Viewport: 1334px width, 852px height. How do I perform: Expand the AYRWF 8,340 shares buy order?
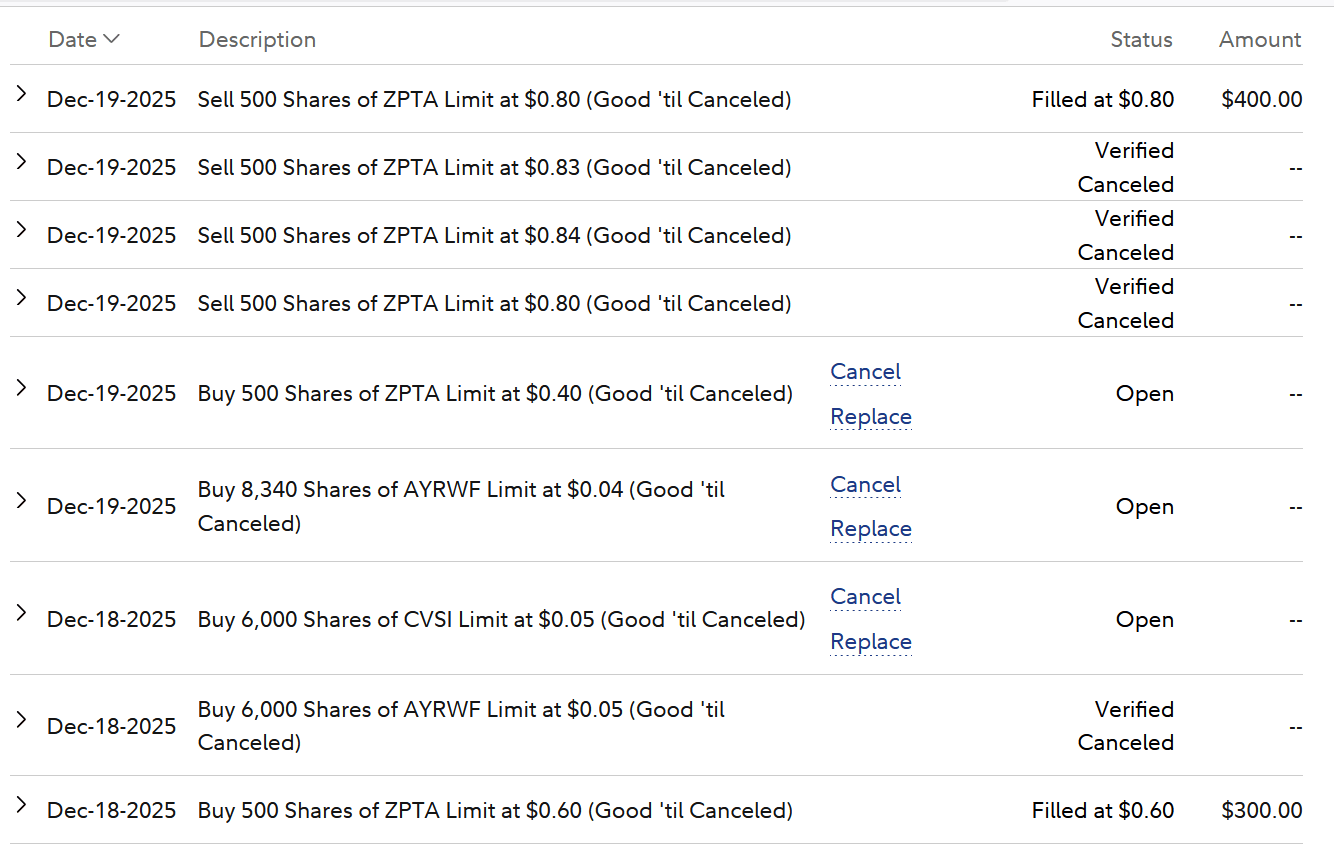21,501
